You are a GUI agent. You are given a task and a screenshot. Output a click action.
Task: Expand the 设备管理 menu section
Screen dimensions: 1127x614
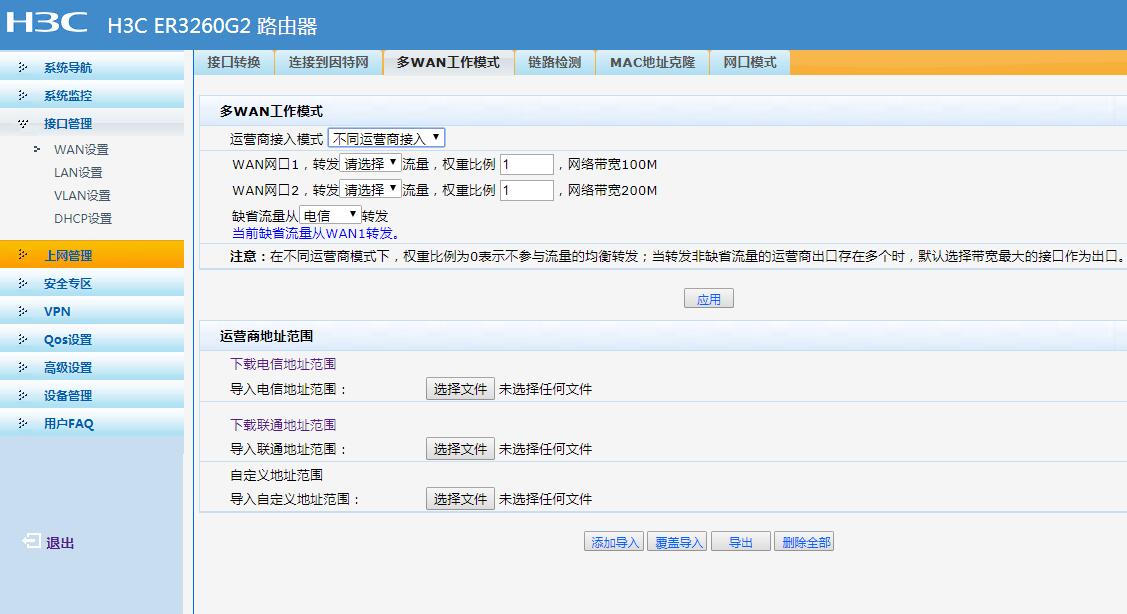pyautogui.click(x=92, y=395)
